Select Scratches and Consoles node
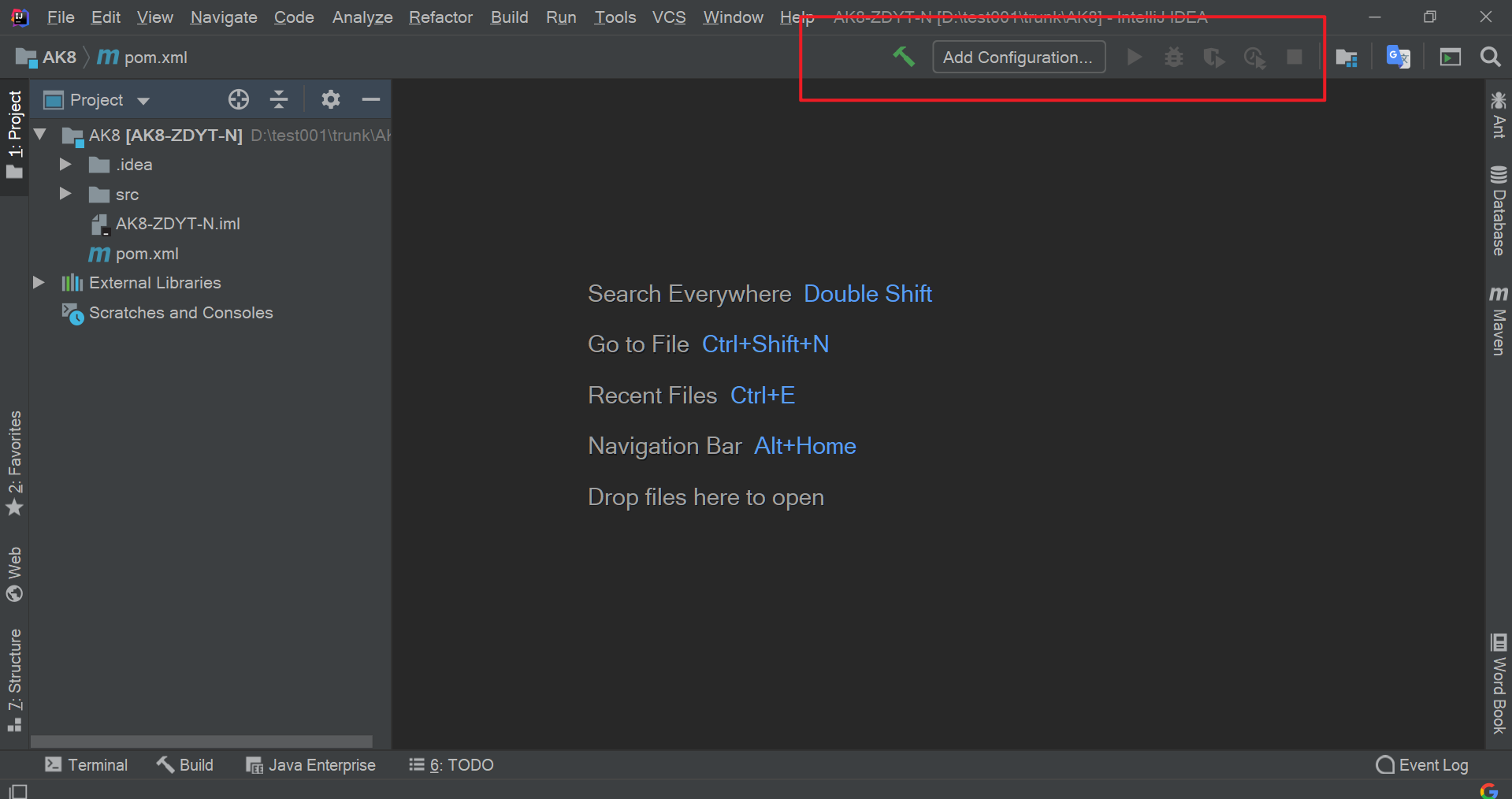 tap(180, 313)
